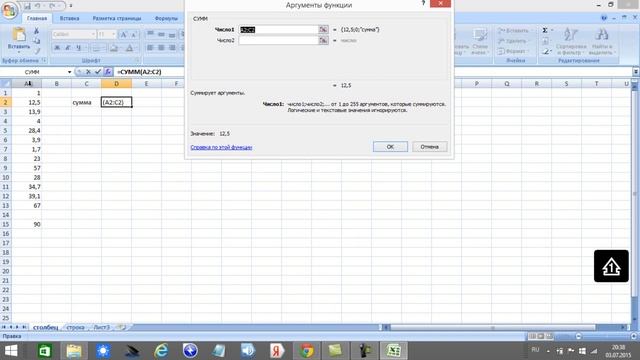Viewport: 640px width, 360px height.
Task: Click Отмена in the function dialog
Action: [429, 147]
